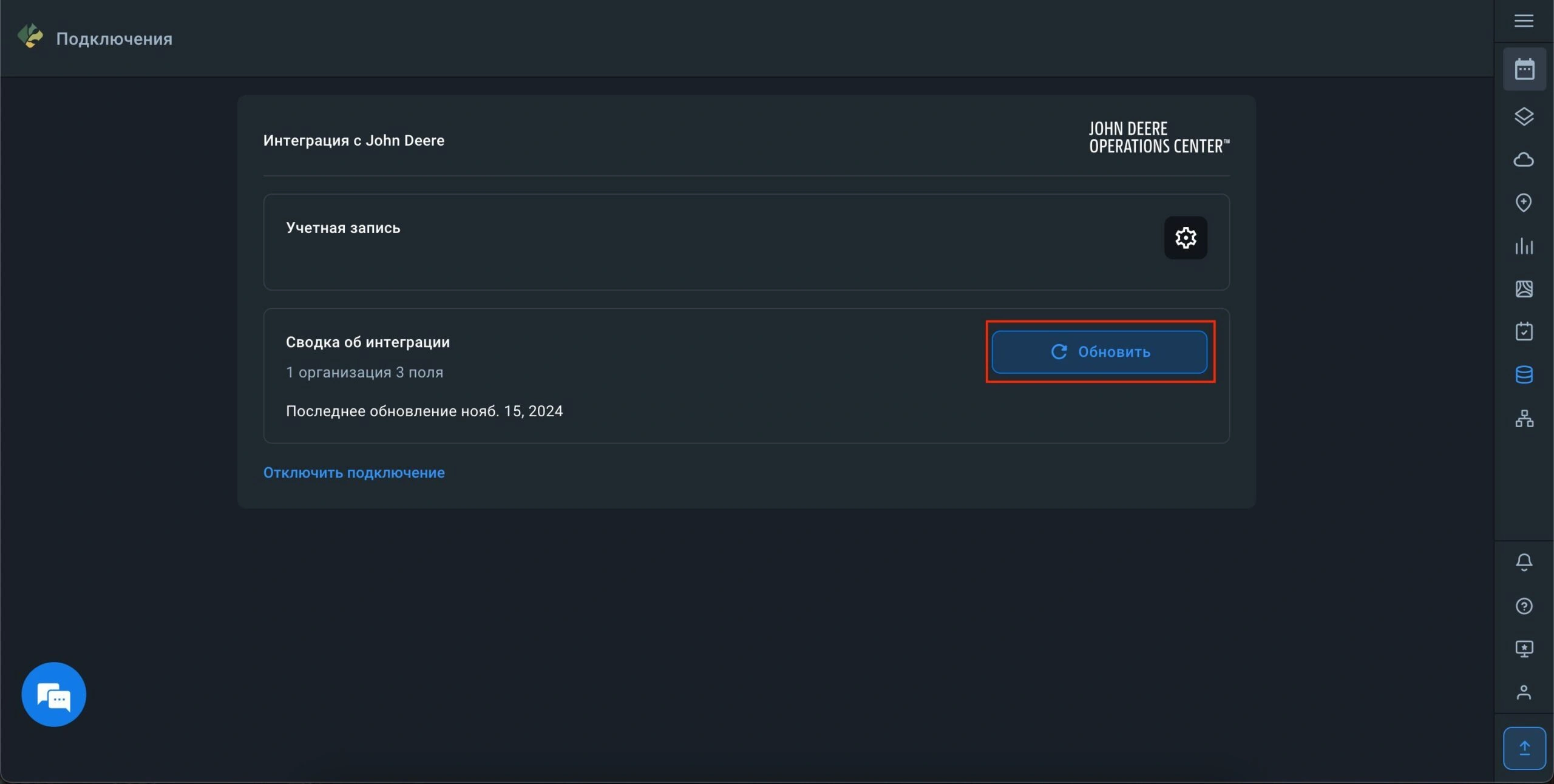
Task: Click Отключить подключение link
Action: (x=354, y=473)
